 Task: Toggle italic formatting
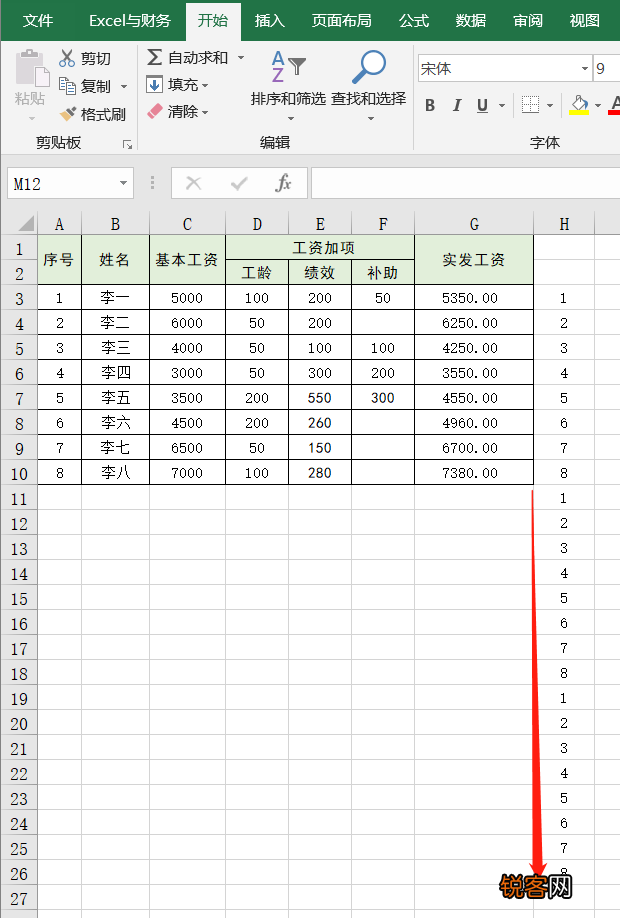(x=457, y=105)
